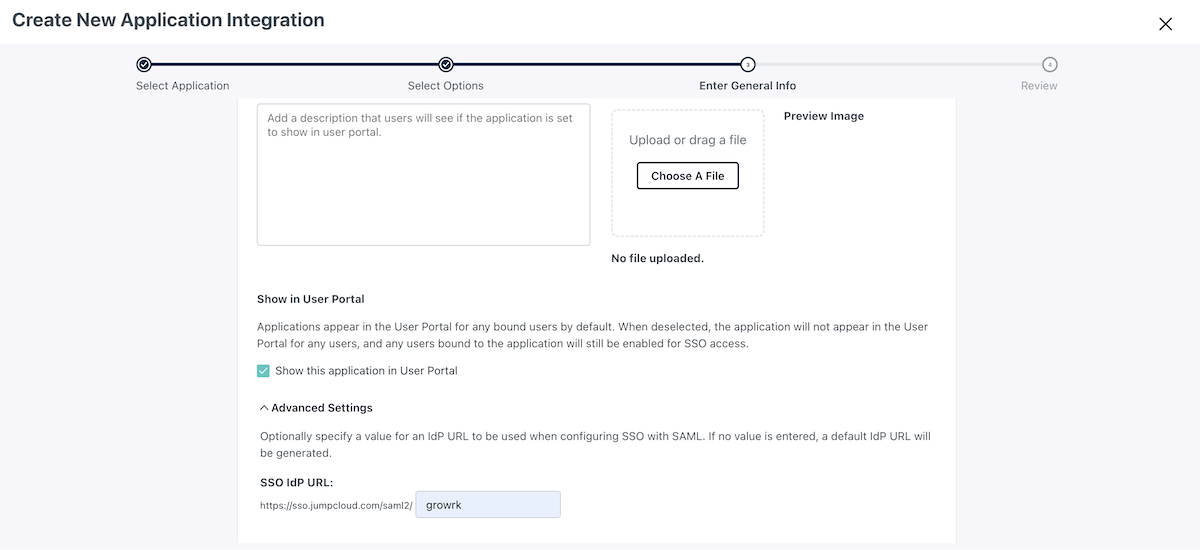1200x550 pixels.
Task: Click the completed Select Application step circle
Action: click(144, 65)
